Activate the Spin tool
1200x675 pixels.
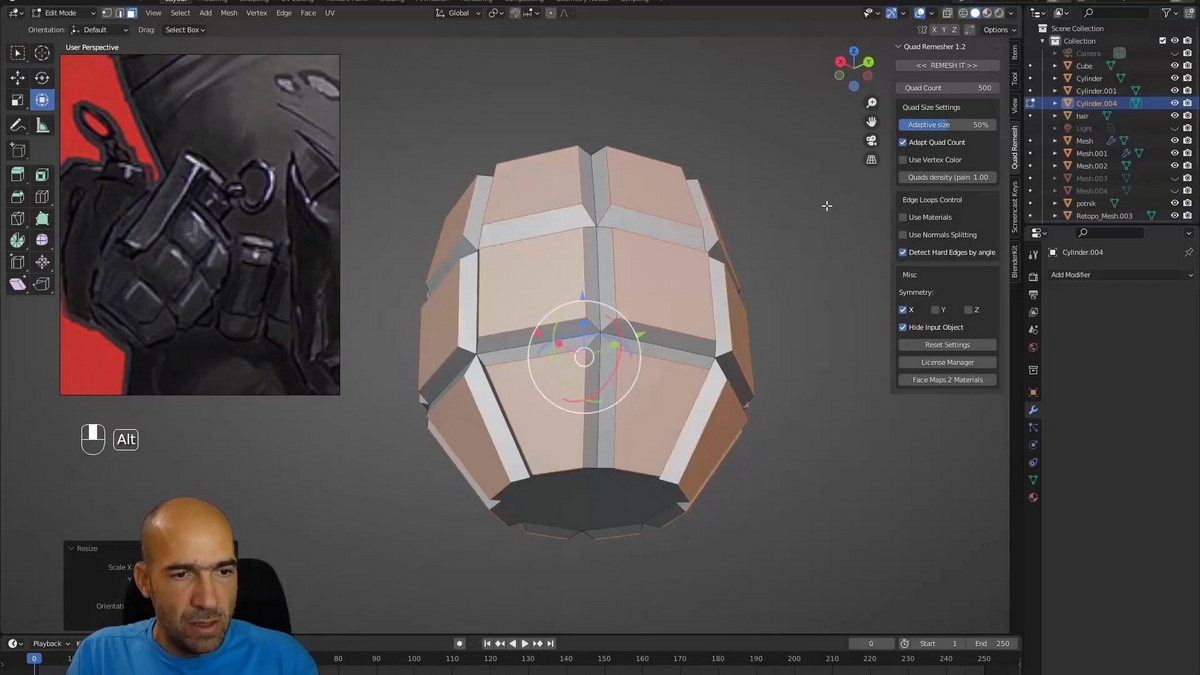coord(18,241)
